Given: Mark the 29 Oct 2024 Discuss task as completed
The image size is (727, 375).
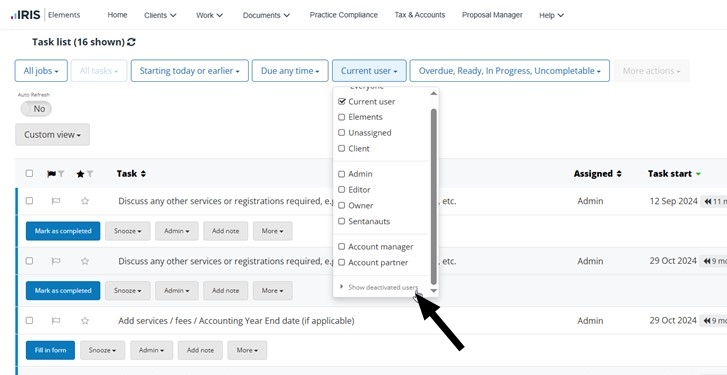Looking at the screenshot, I should point(63,291).
